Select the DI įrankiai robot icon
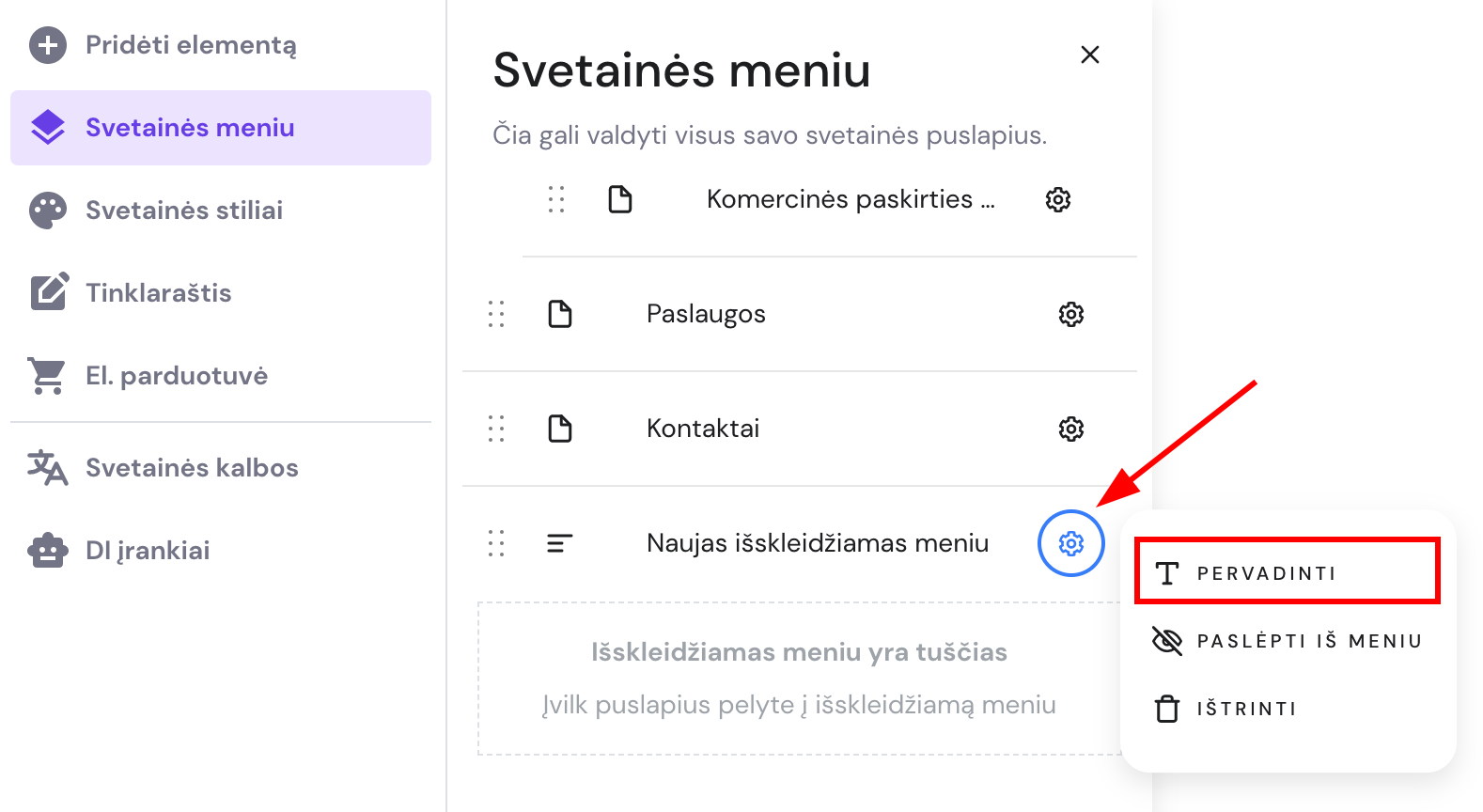 click(x=48, y=550)
